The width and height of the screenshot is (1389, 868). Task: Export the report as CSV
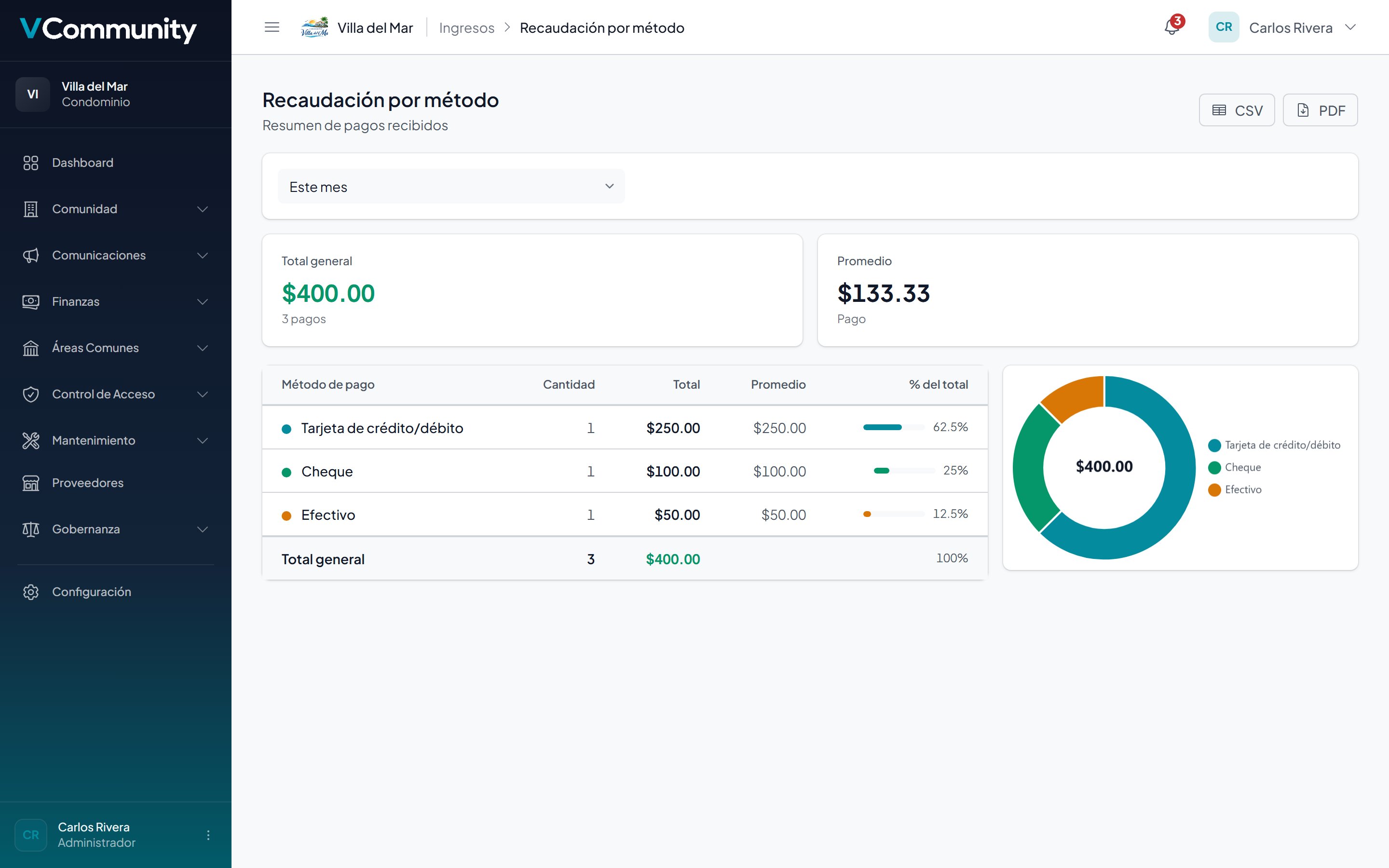[x=1237, y=110]
